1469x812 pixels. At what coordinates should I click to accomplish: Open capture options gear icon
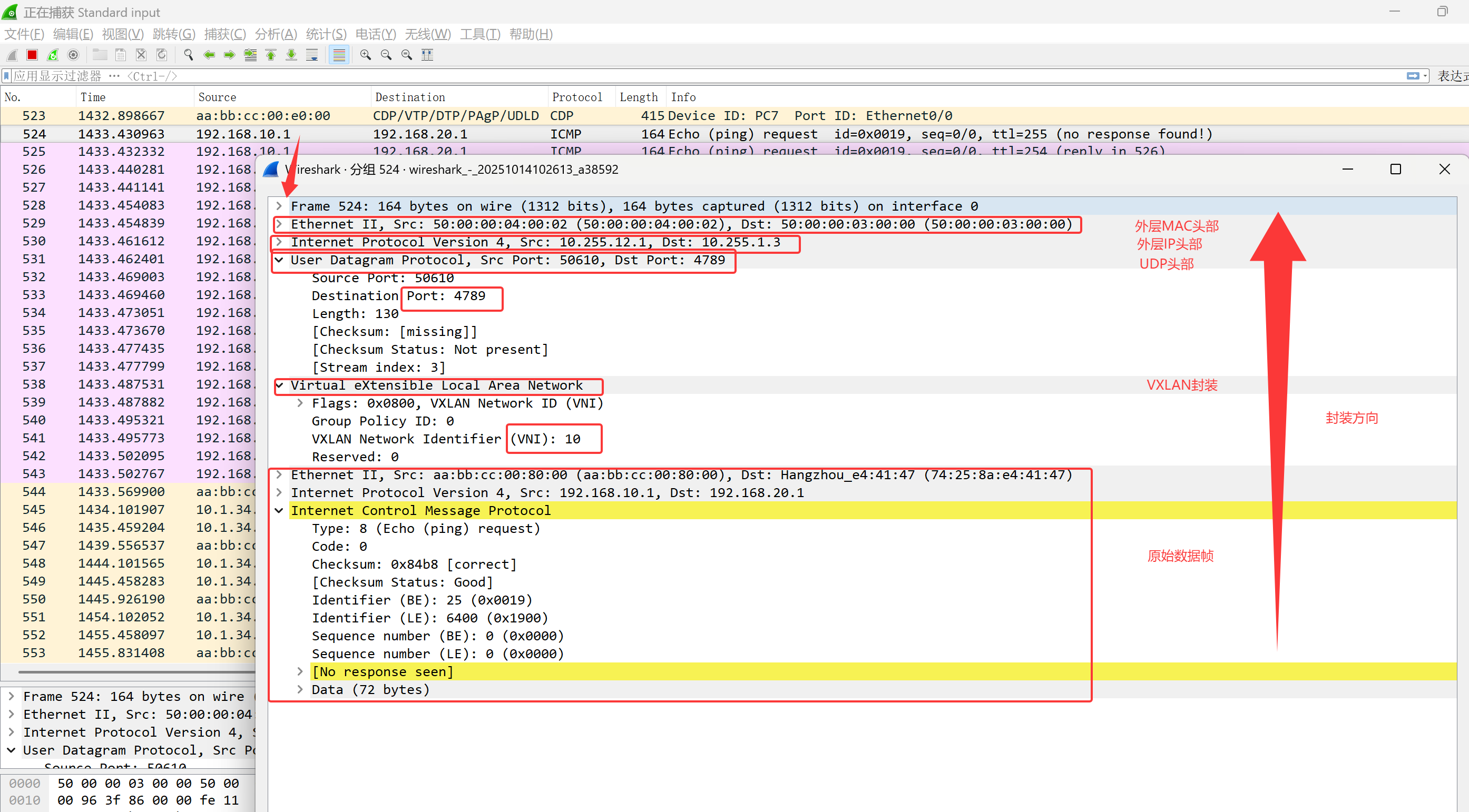[73, 55]
